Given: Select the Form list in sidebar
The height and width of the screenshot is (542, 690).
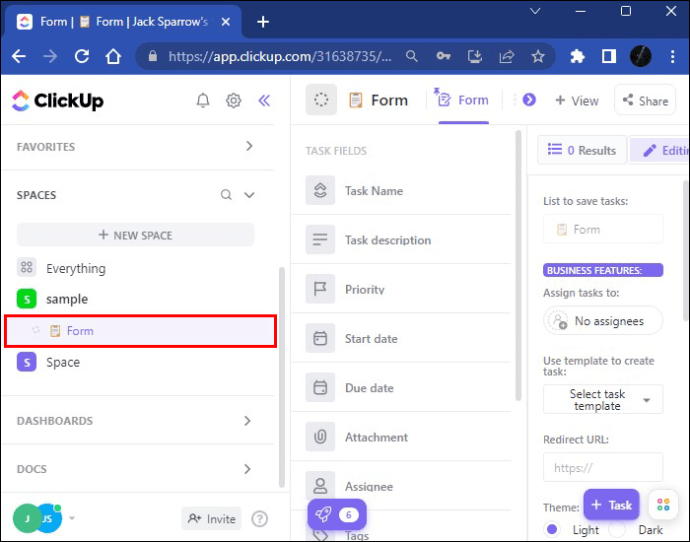Looking at the screenshot, I should [140, 331].
